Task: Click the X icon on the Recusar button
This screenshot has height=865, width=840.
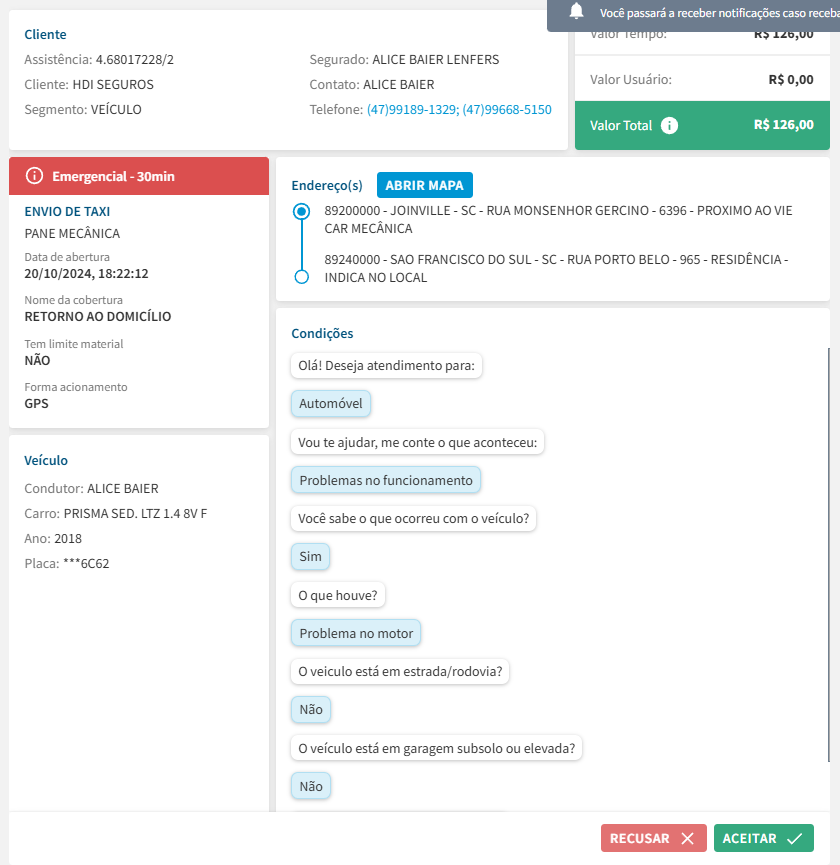Action: point(687,839)
